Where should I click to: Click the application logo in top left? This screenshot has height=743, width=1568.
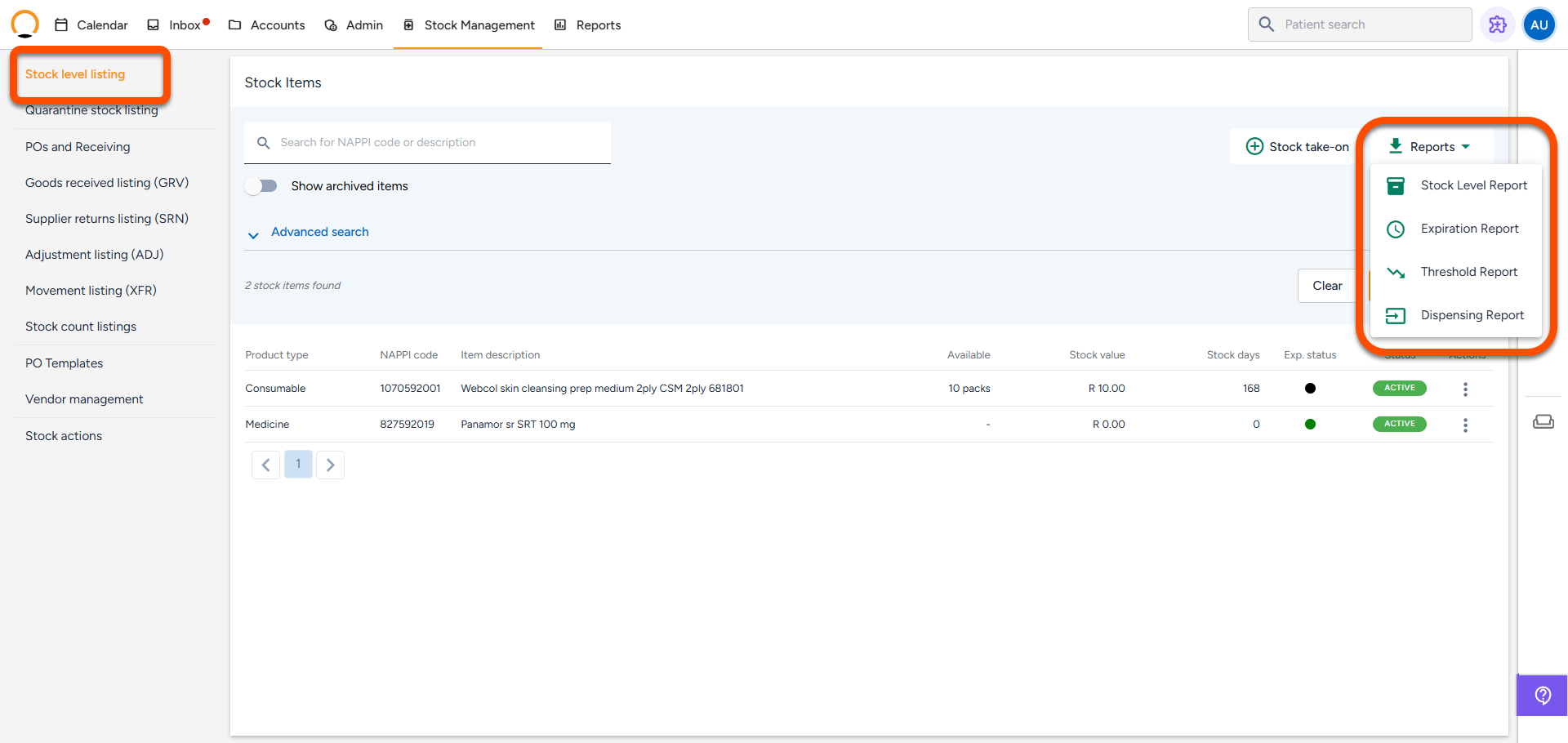24,24
